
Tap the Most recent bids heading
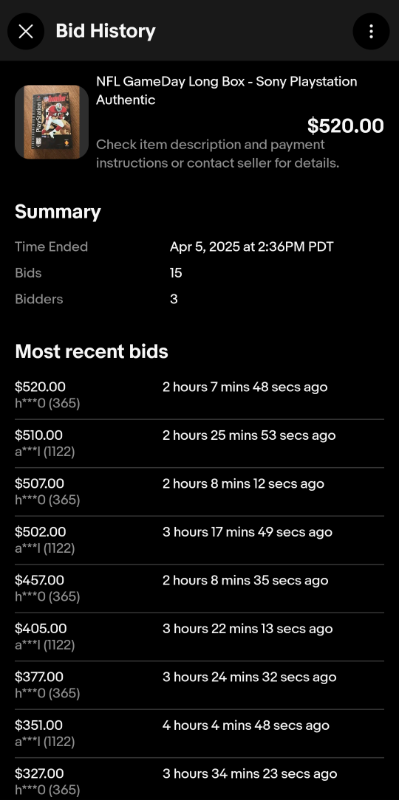[91, 352]
